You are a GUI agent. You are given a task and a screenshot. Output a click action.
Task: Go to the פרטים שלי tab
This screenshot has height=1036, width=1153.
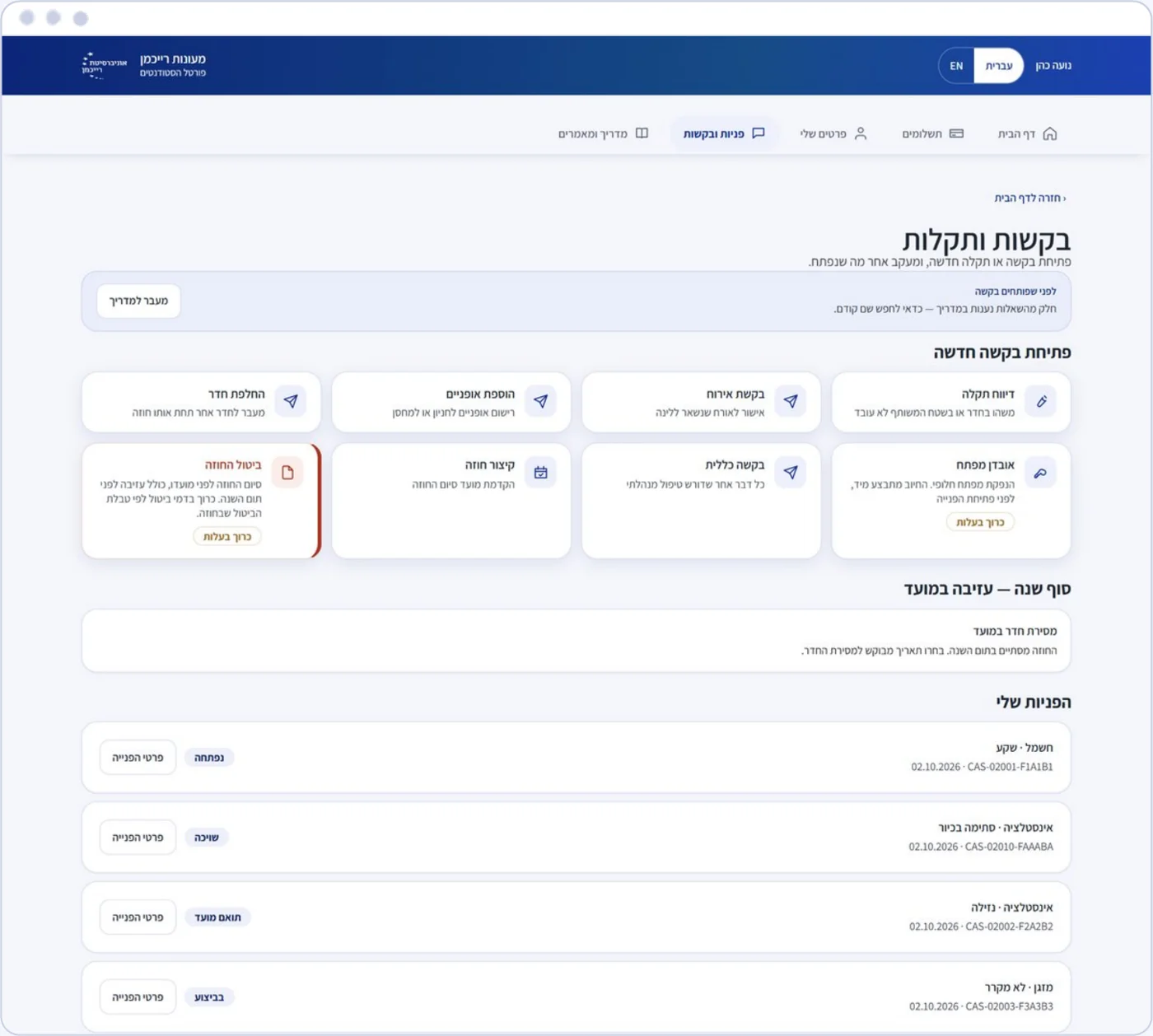click(x=833, y=133)
